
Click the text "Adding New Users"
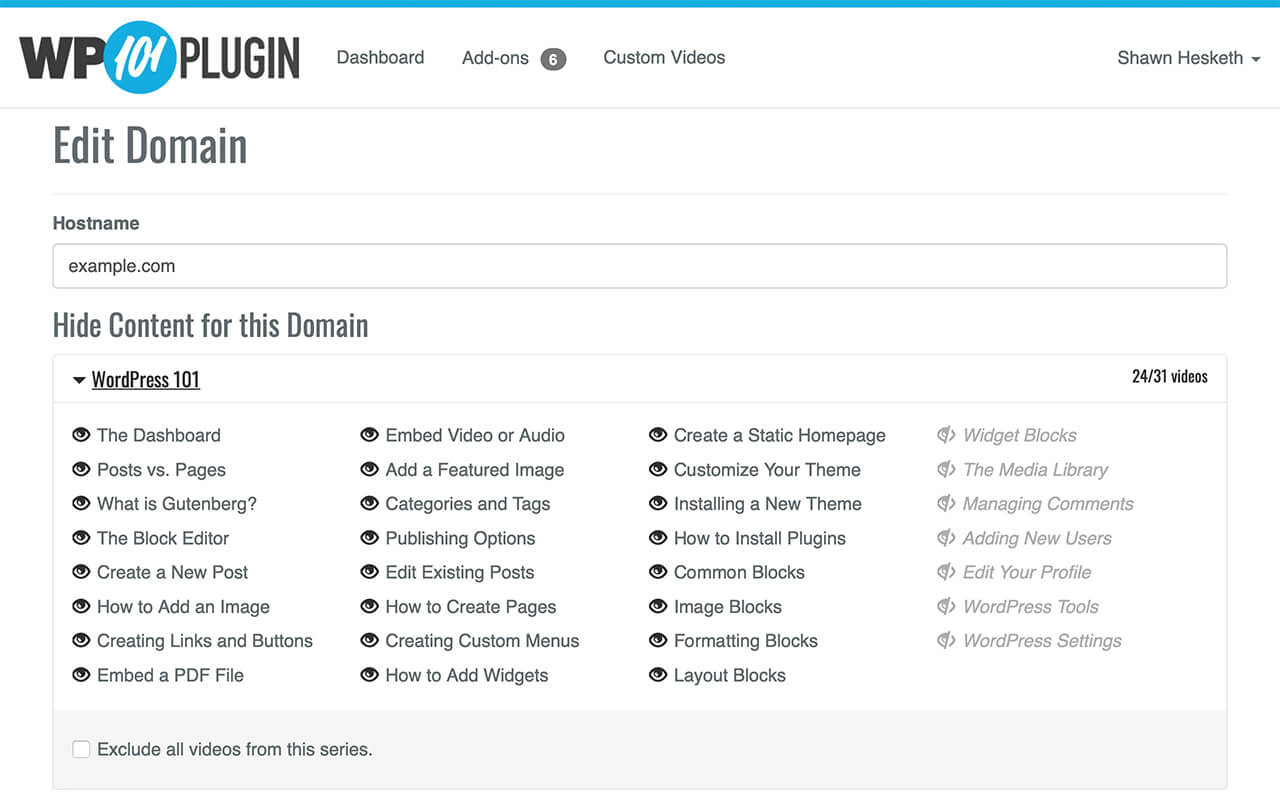(x=1037, y=538)
